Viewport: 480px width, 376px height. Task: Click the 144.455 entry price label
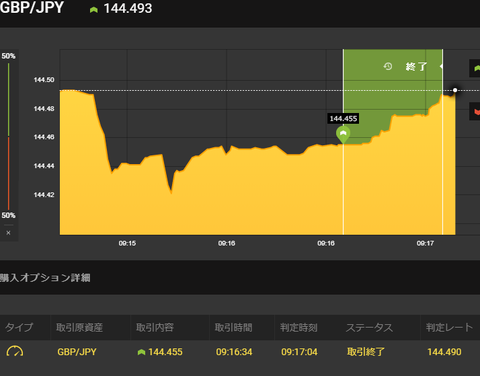coord(343,118)
